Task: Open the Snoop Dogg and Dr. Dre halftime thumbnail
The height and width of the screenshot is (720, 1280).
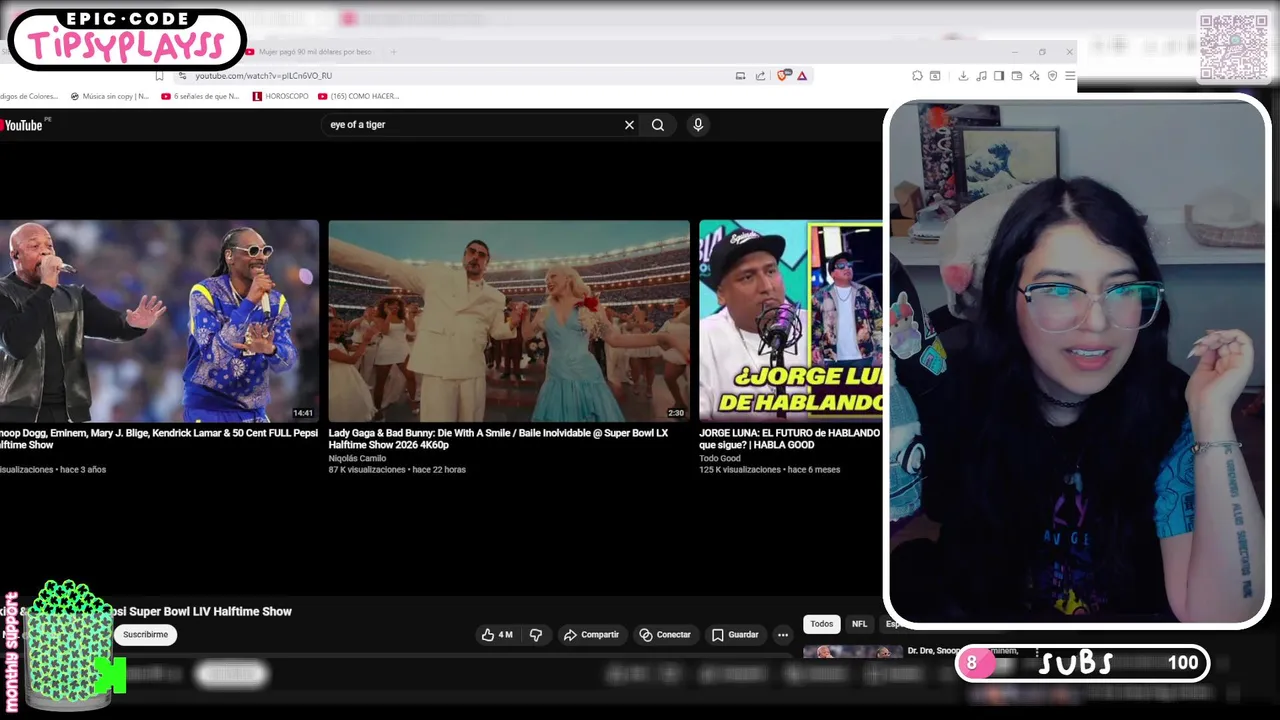Action: pyautogui.click(x=159, y=321)
